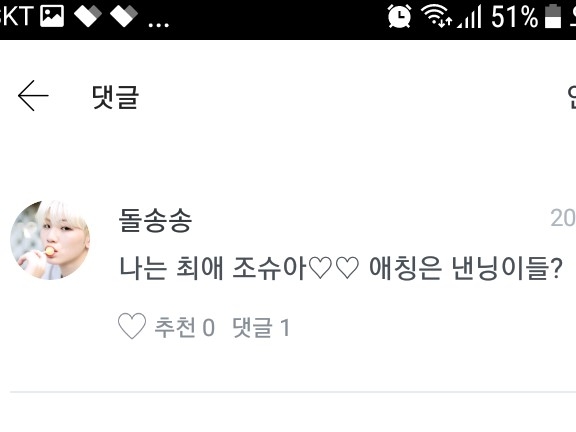Screen dimensions: 576x432
Task: Tap the comment timestamp starting with 20
Action: [x=563, y=218]
